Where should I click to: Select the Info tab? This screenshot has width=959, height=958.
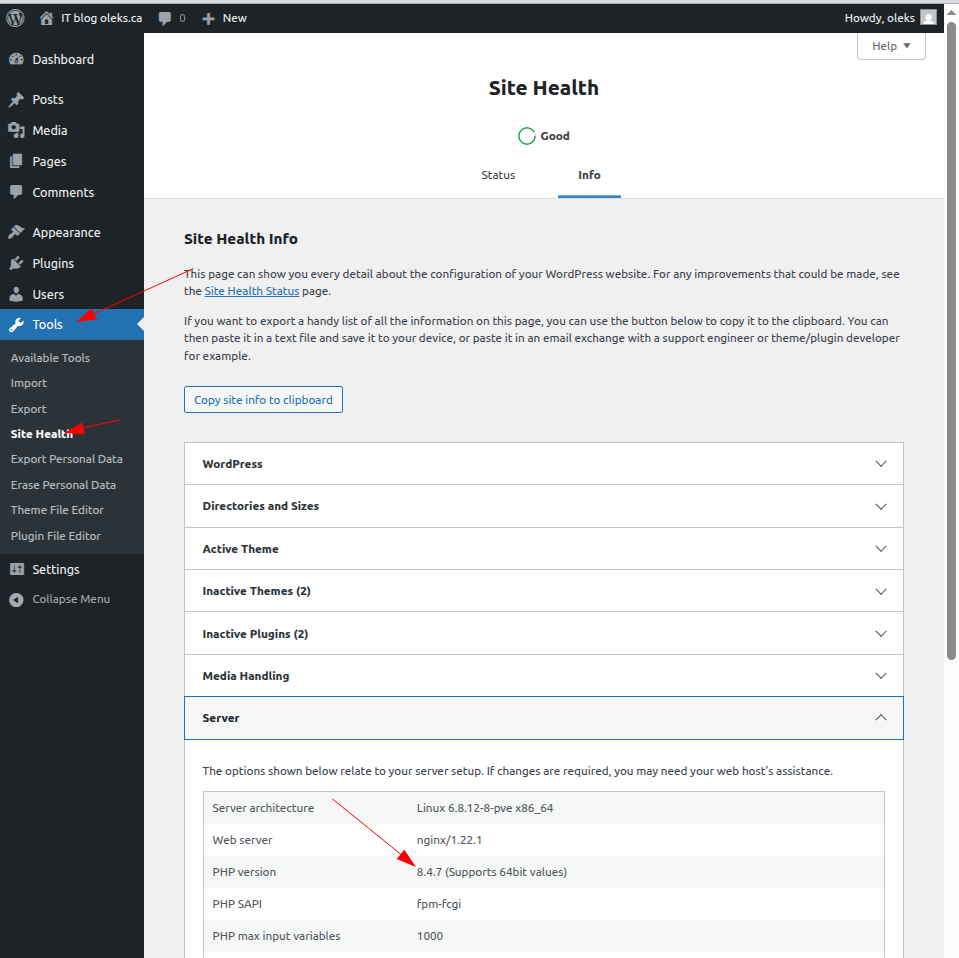(589, 175)
